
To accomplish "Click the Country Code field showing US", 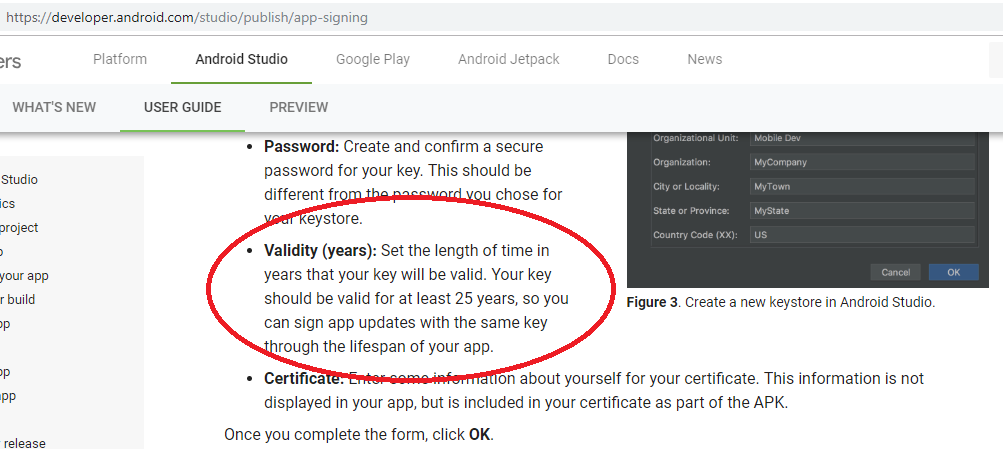I will click(862, 235).
